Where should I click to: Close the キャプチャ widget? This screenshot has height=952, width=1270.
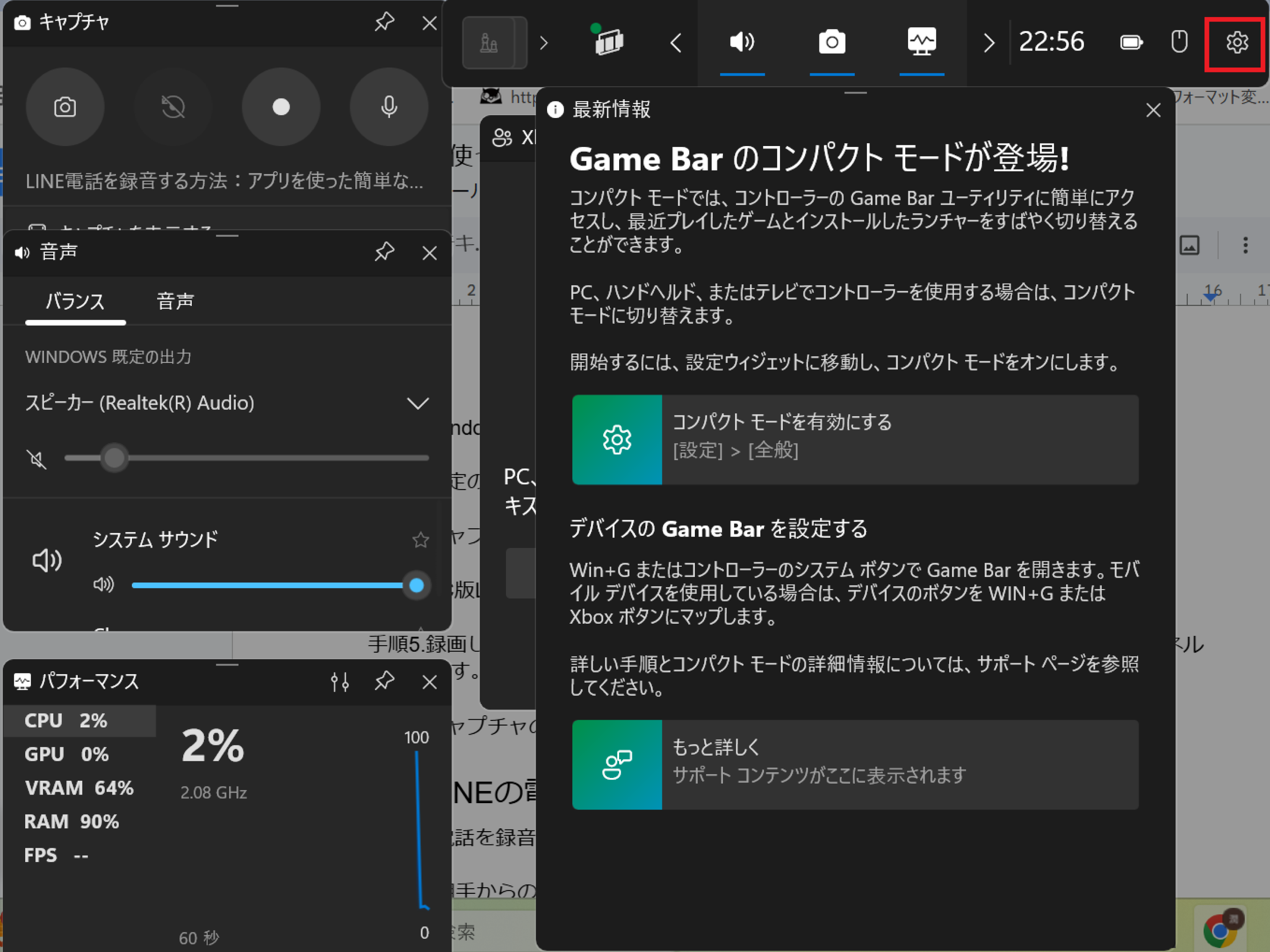tap(429, 23)
